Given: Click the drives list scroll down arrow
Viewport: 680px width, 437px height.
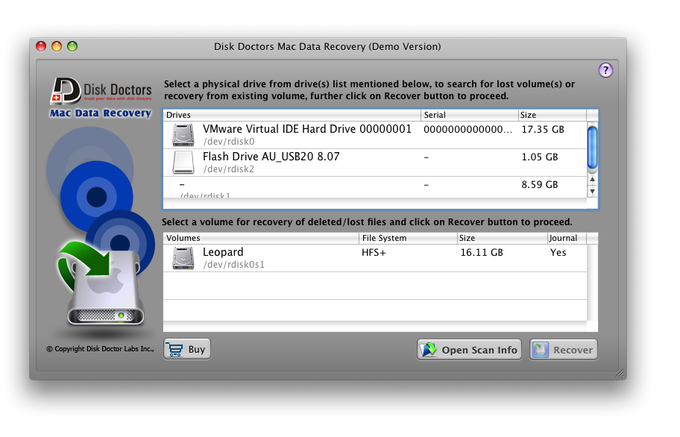Looking at the screenshot, I should tap(592, 191).
